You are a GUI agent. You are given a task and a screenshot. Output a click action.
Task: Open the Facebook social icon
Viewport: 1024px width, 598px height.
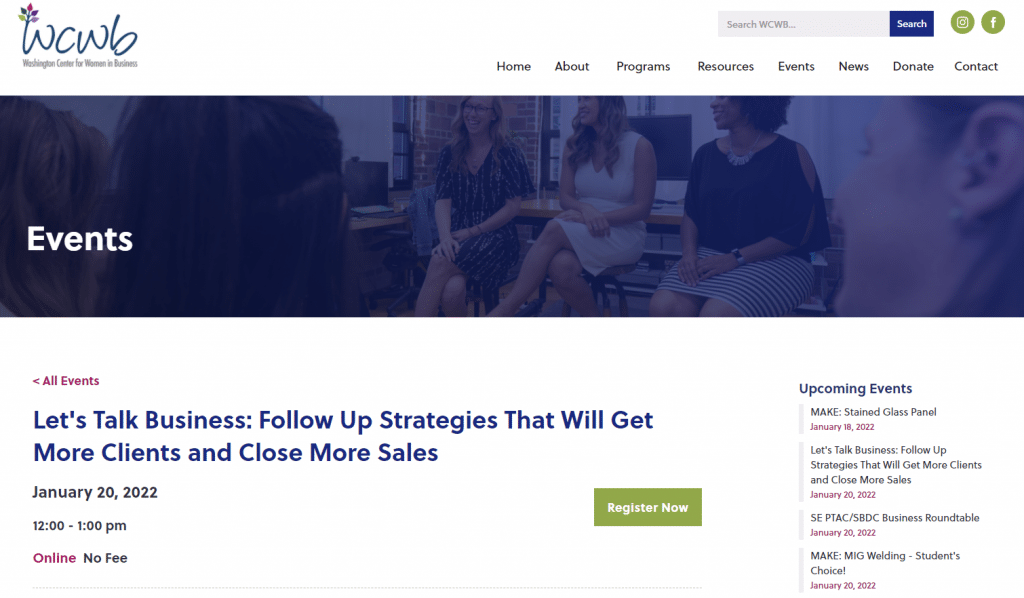[x=993, y=23]
